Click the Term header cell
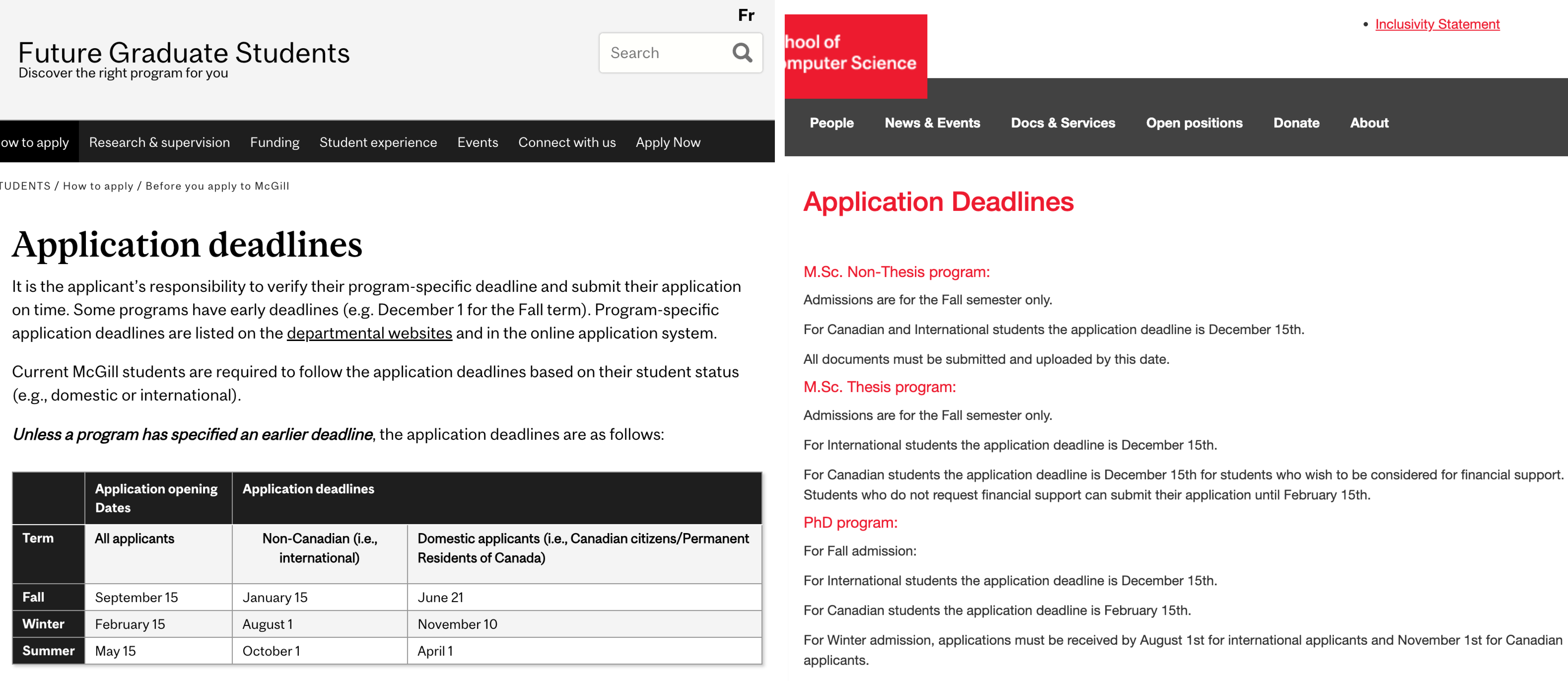 (48, 554)
